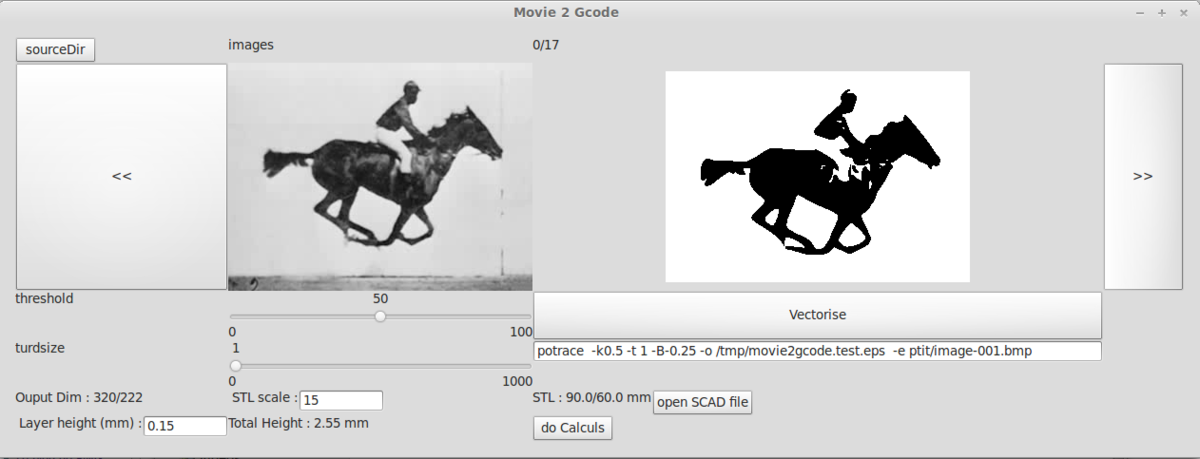Click the sourceDir button
The width and height of the screenshot is (1200, 459).
click(56, 50)
